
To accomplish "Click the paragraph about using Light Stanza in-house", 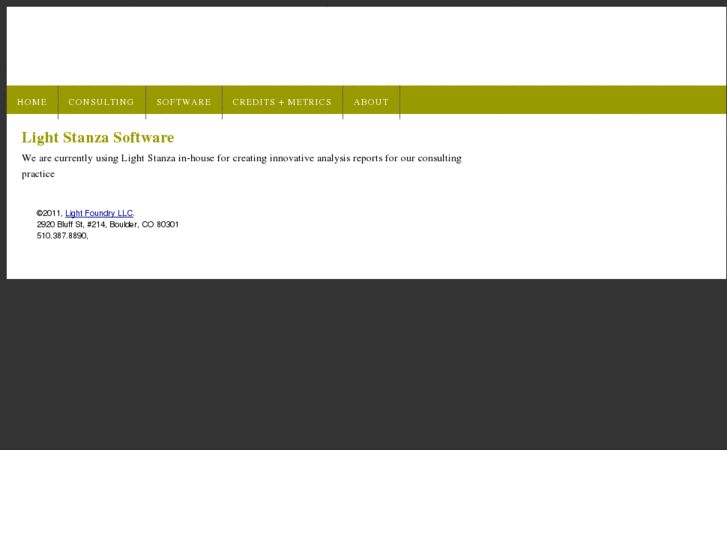I will pyautogui.click(x=242, y=166).
